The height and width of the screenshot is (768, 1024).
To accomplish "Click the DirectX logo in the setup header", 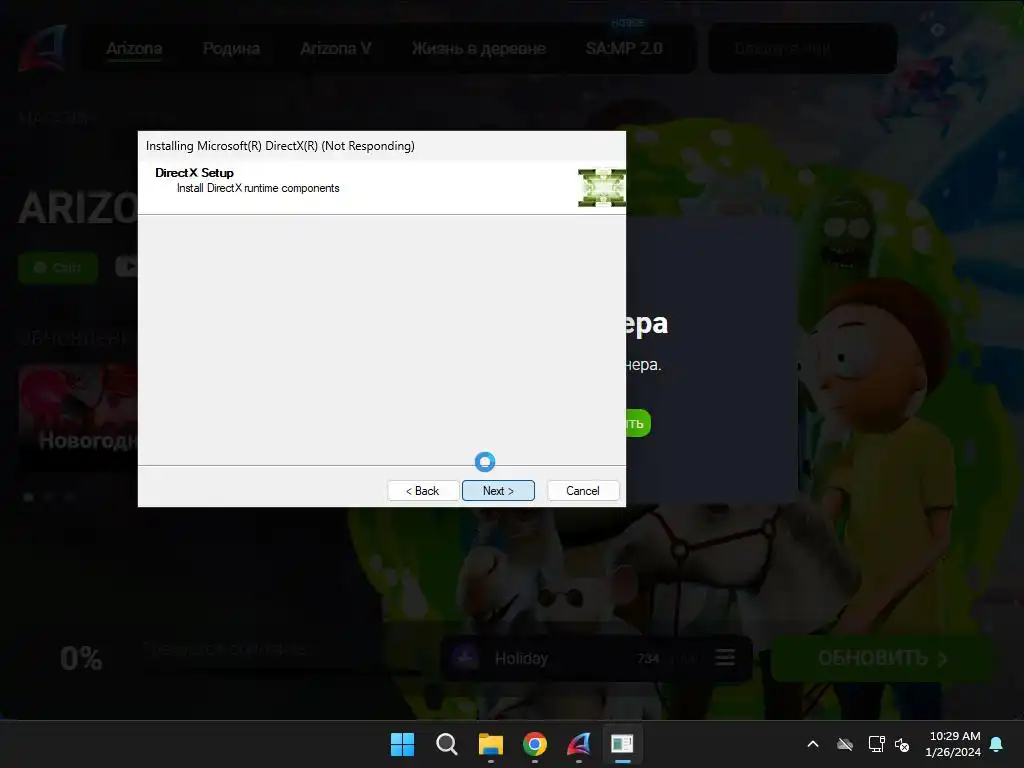I will coord(601,187).
